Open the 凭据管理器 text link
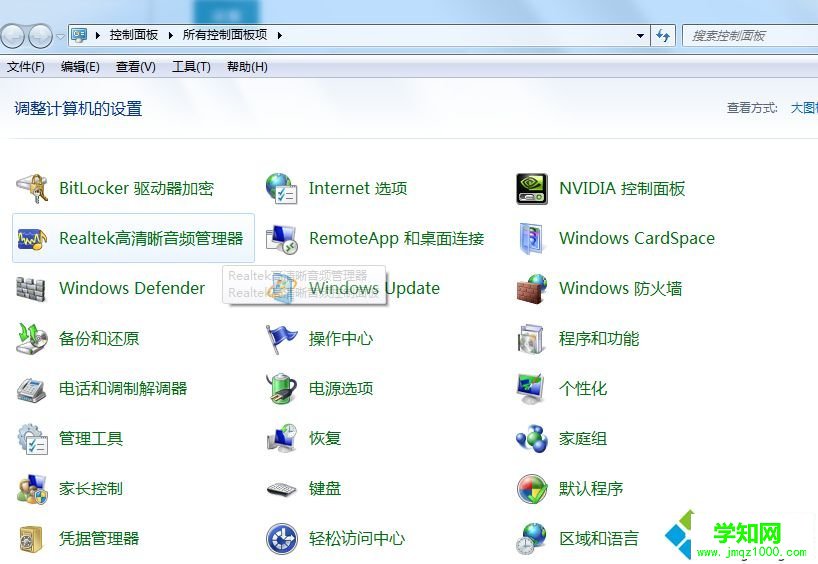The image size is (818, 564). pos(99,539)
